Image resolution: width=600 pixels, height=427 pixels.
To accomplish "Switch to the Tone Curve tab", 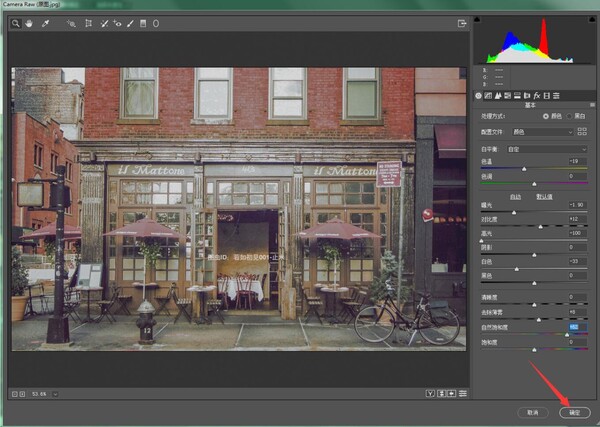I will click(x=488, y=96).
